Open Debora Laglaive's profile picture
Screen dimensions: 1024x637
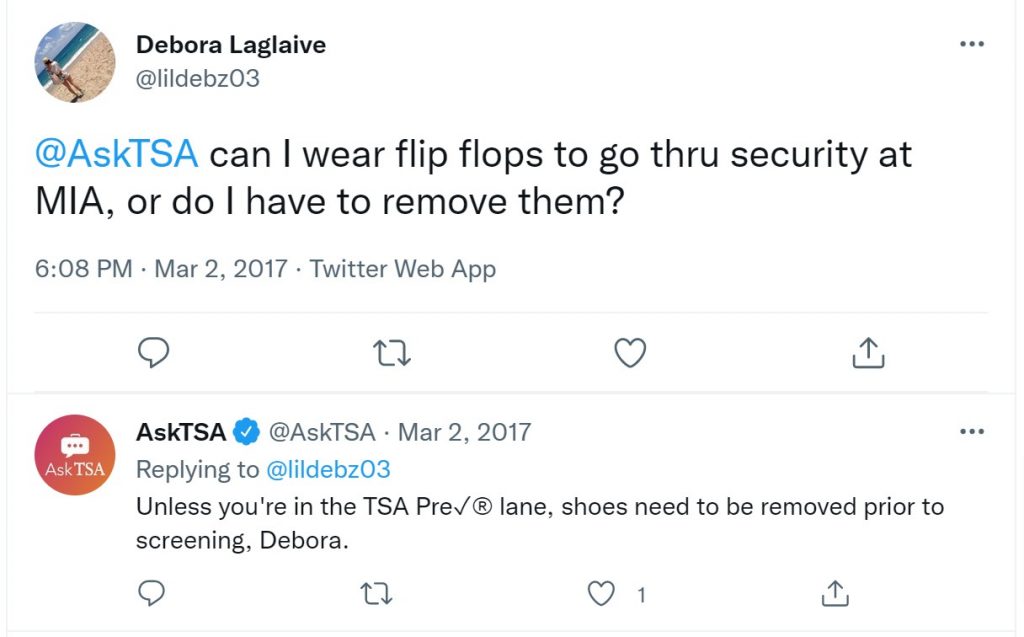(x=75, y=63)
